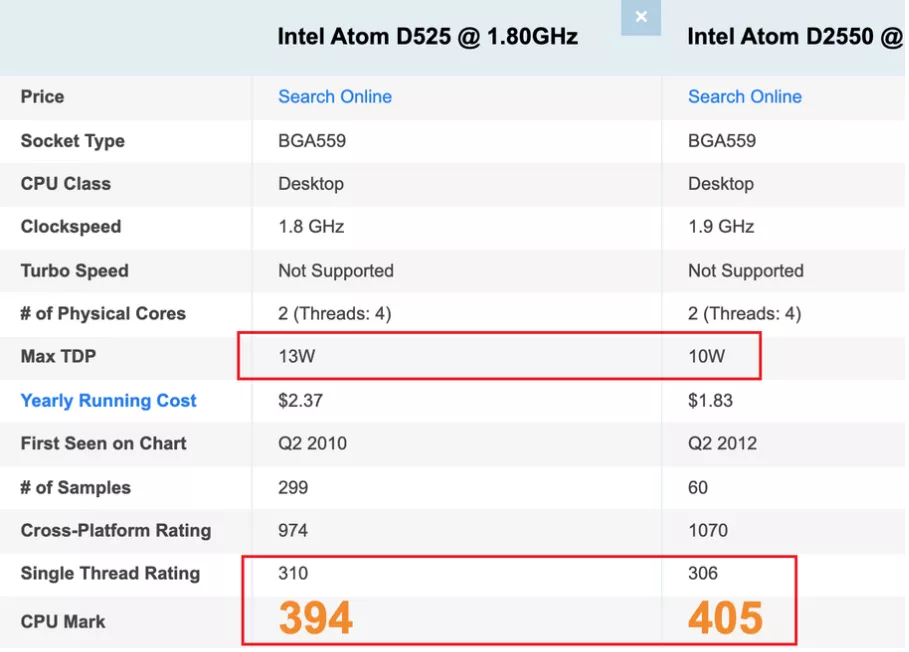909x652 pixels.
Task: Remove Intel Atom D525 column with X icon
Action: [641, 17]
